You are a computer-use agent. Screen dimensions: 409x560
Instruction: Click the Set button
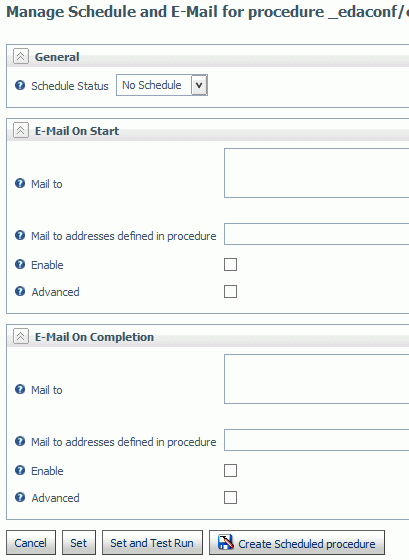79,543
